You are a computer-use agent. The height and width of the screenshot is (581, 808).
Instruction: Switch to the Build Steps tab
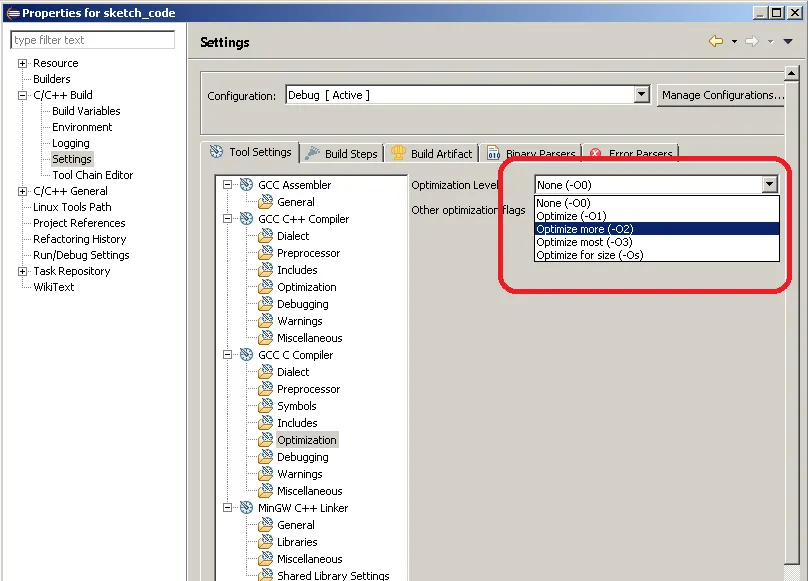(x=342, y=153)
